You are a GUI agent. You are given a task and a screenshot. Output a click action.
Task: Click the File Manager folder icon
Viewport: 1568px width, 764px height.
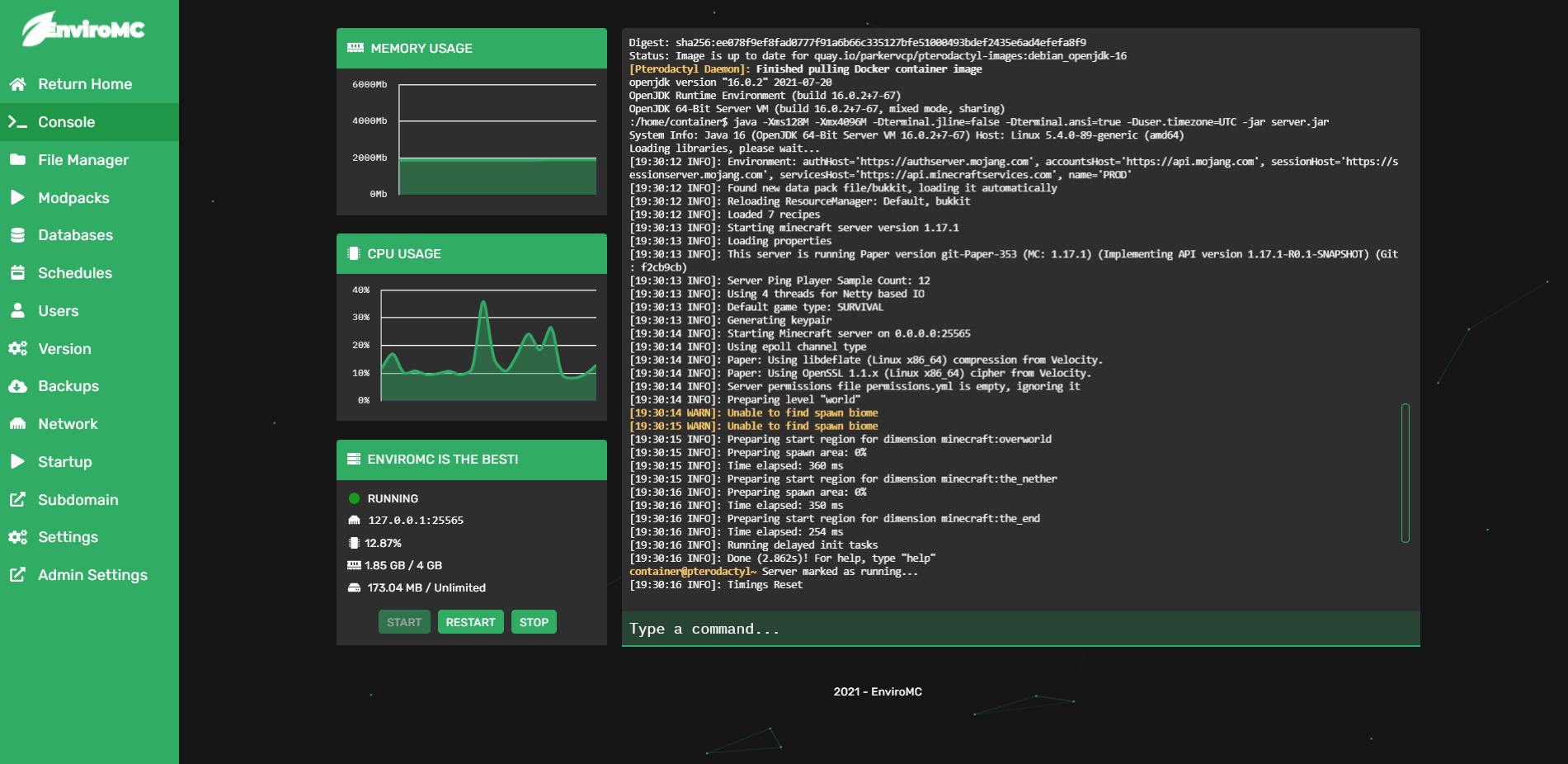click(x=17, y=160)
